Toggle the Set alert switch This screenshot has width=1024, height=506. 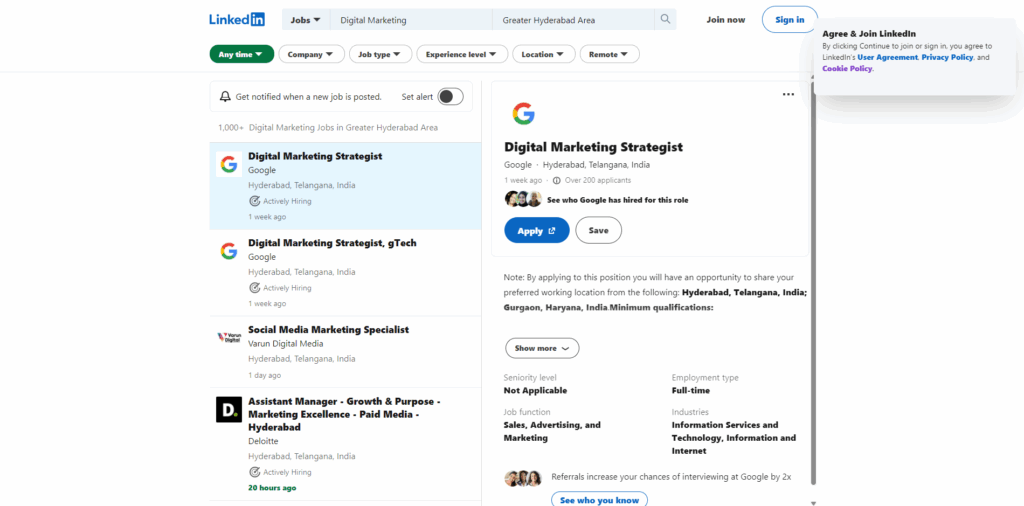[x=451, y=97]
